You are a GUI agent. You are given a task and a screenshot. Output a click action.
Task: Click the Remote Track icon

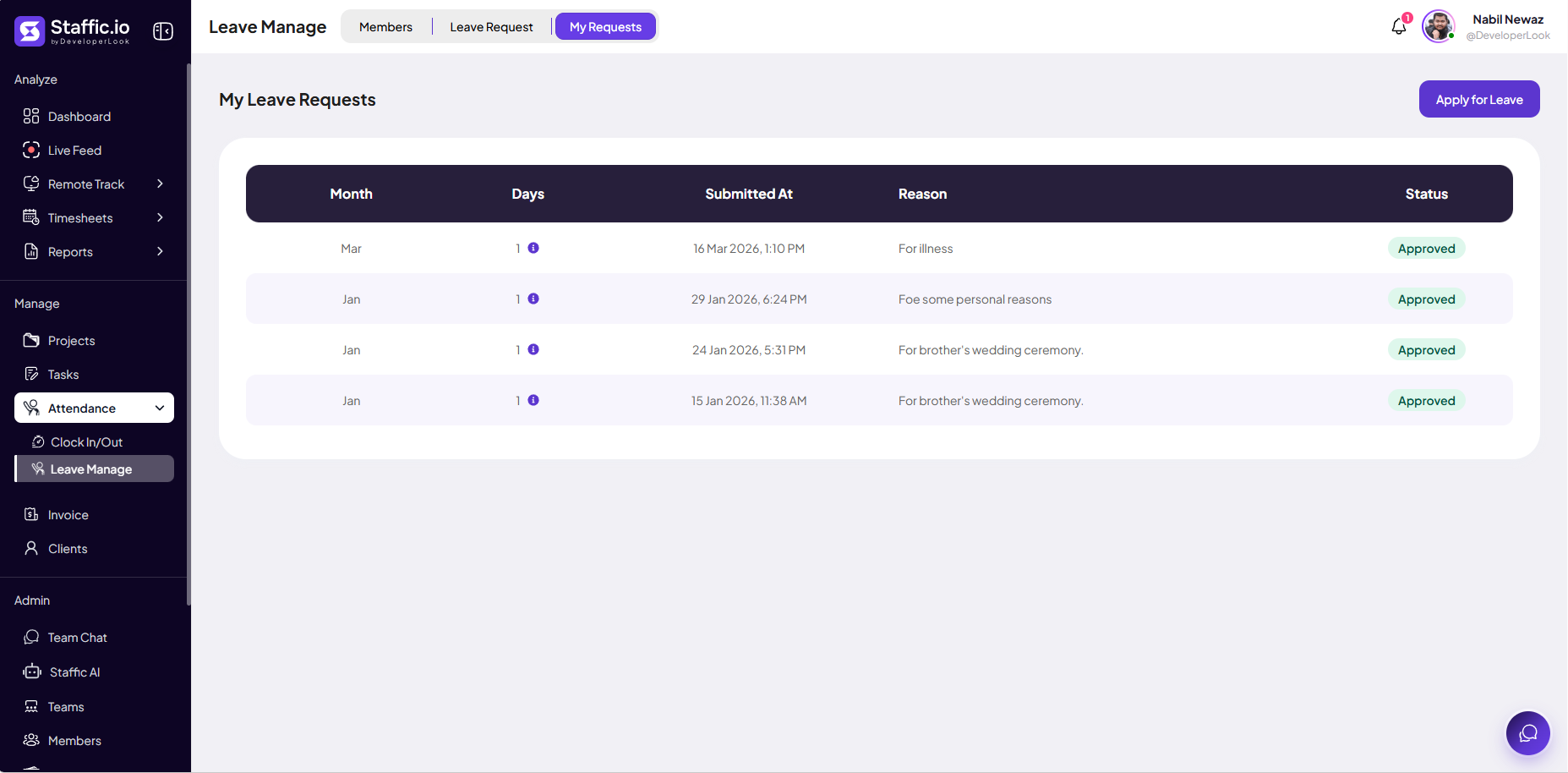tap(31, 184)
